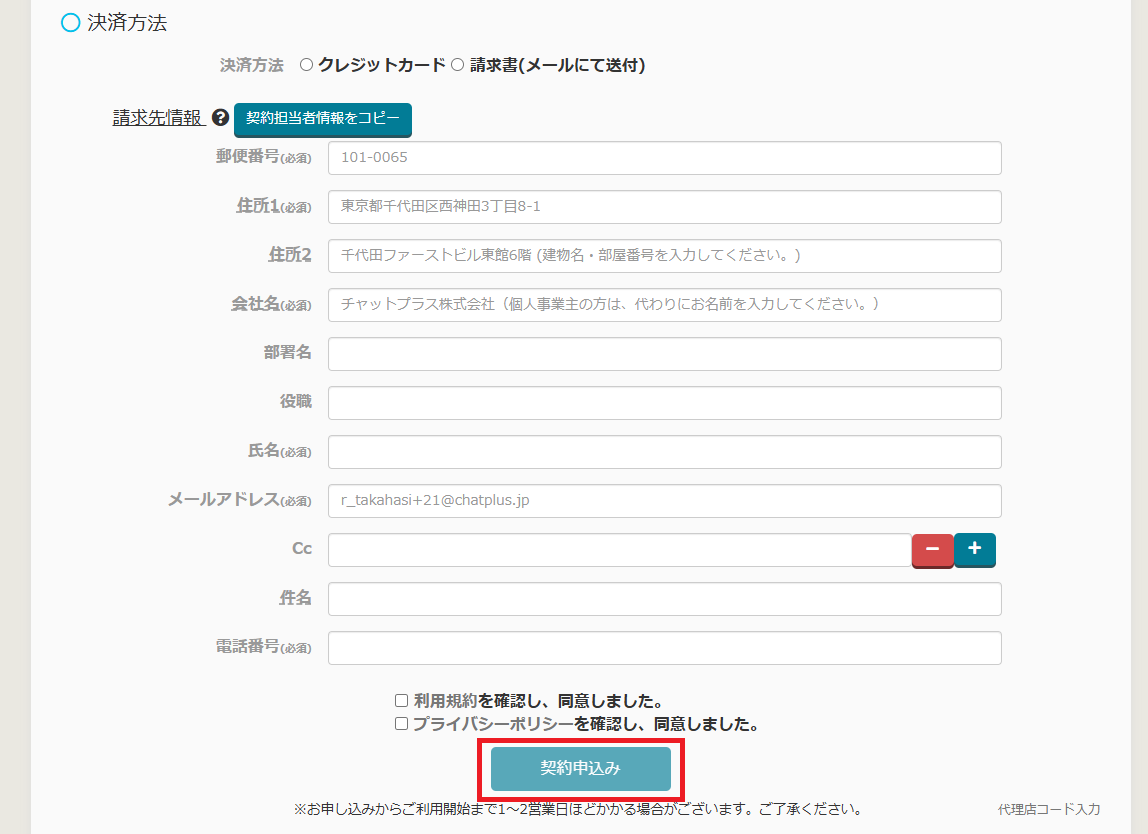Focus the 会社名 input field
The image size is (1148, 834).
pyautogui.click(x=664, y=305)
